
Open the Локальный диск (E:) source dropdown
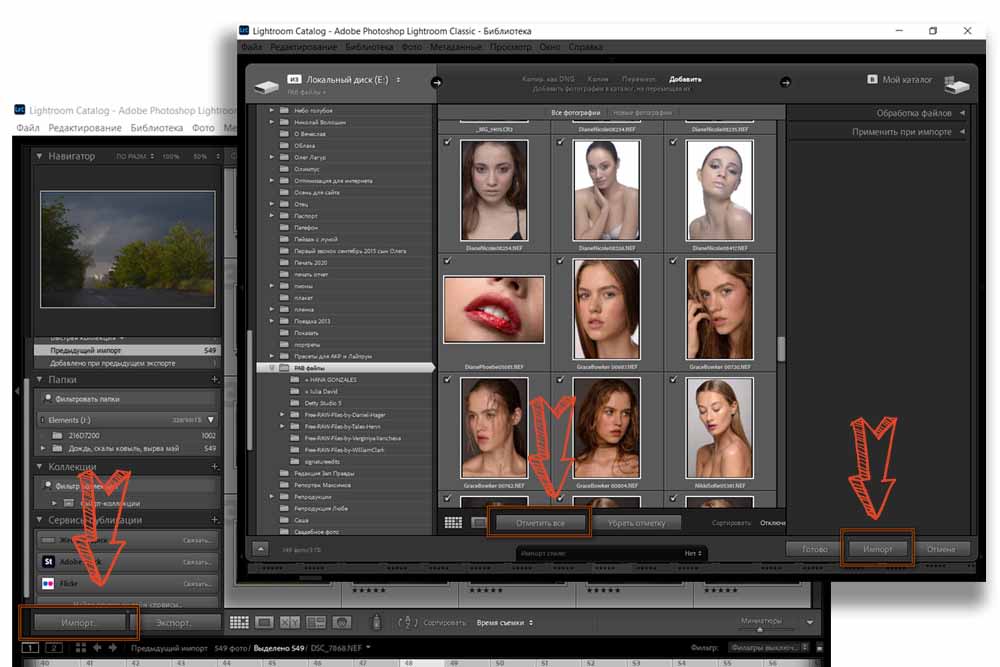click(347, 80)
